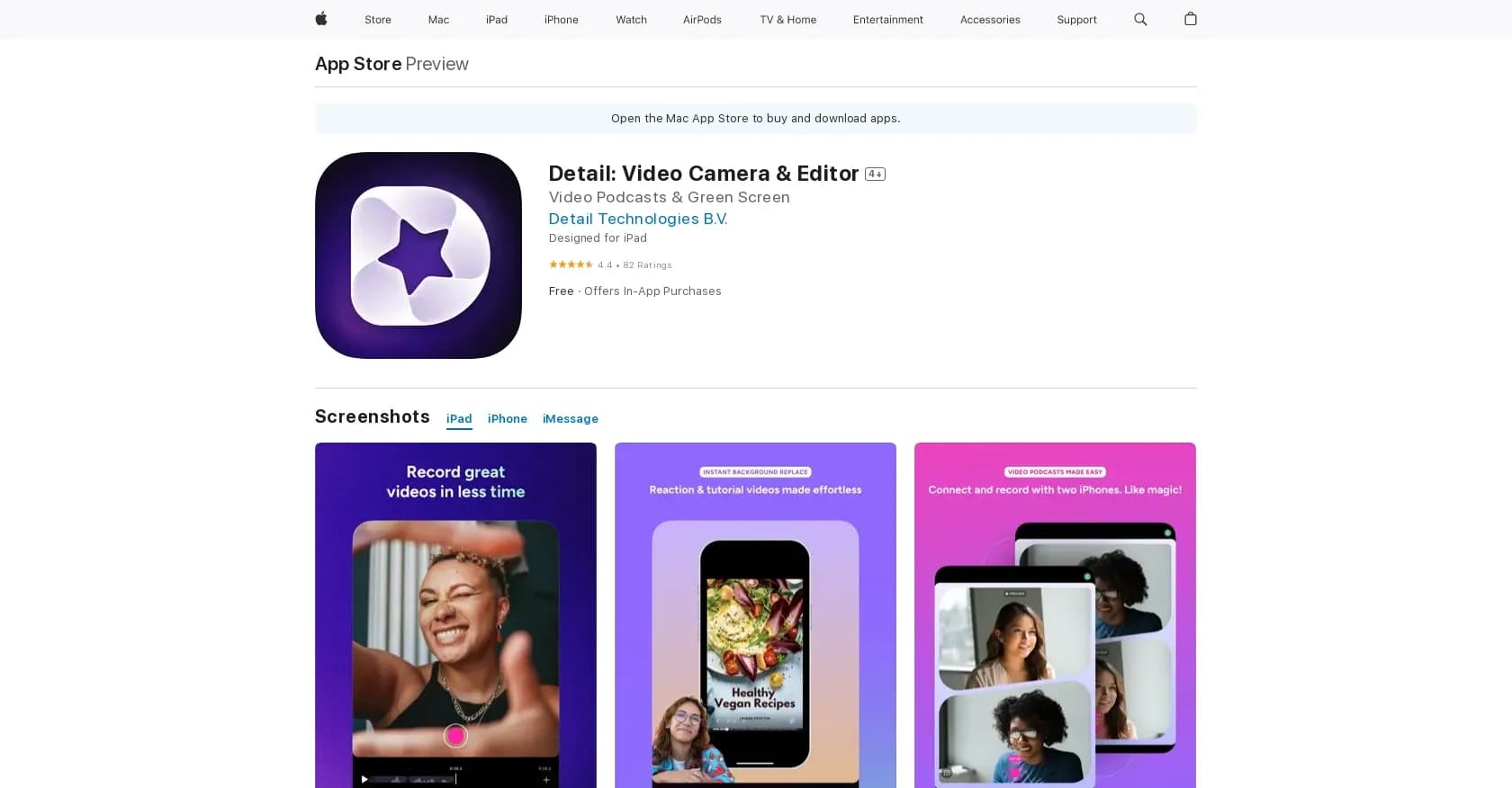Click 'Video Podcasts & Green Screen' subtitle

click(670, 197)
